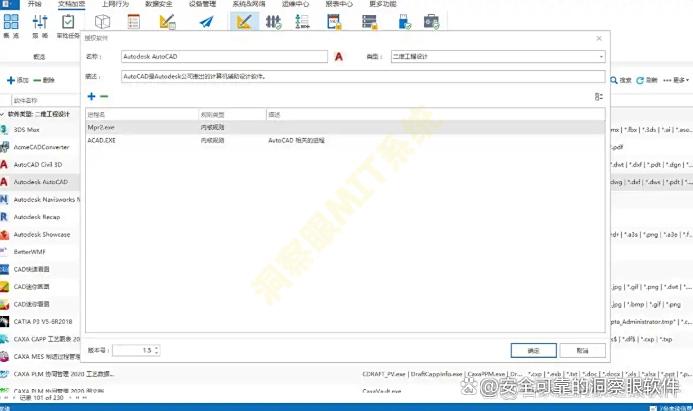693x411 pixels.
Task: Click the 名称 field containing Autodesk AutoCAD
Action: click(x=224, y=57)
